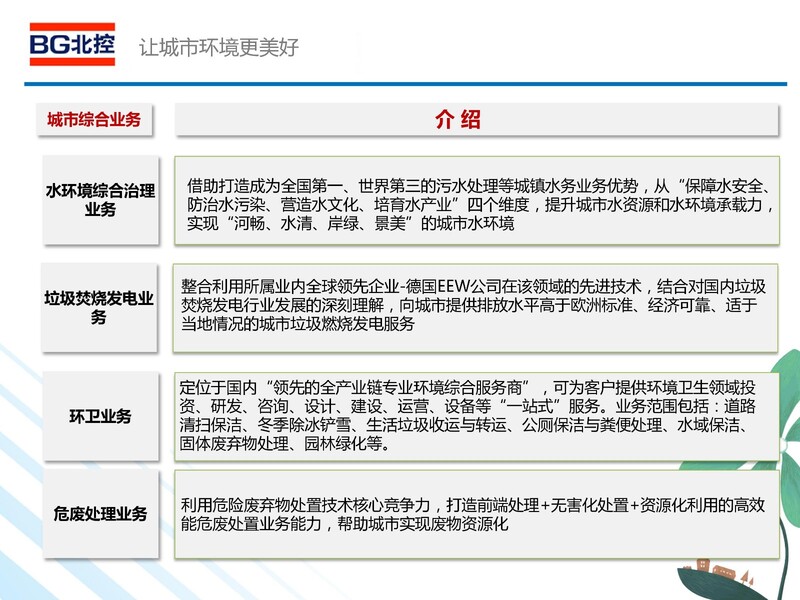Screen dimensions: 800x600
Task: Click the slogan 让城市环境更美好
Action: coord(218,47)
